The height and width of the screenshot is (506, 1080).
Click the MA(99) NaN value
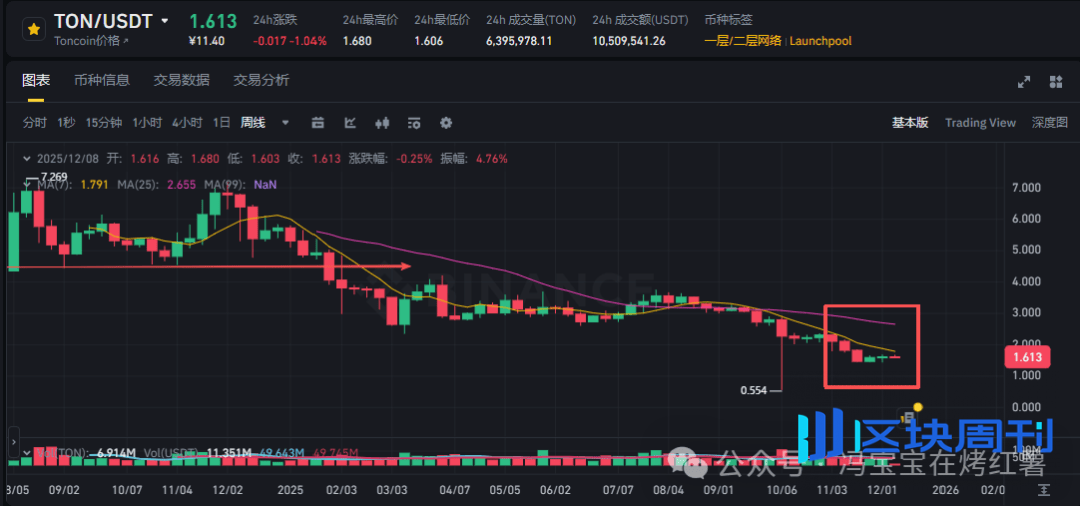[x=264, y=185]
